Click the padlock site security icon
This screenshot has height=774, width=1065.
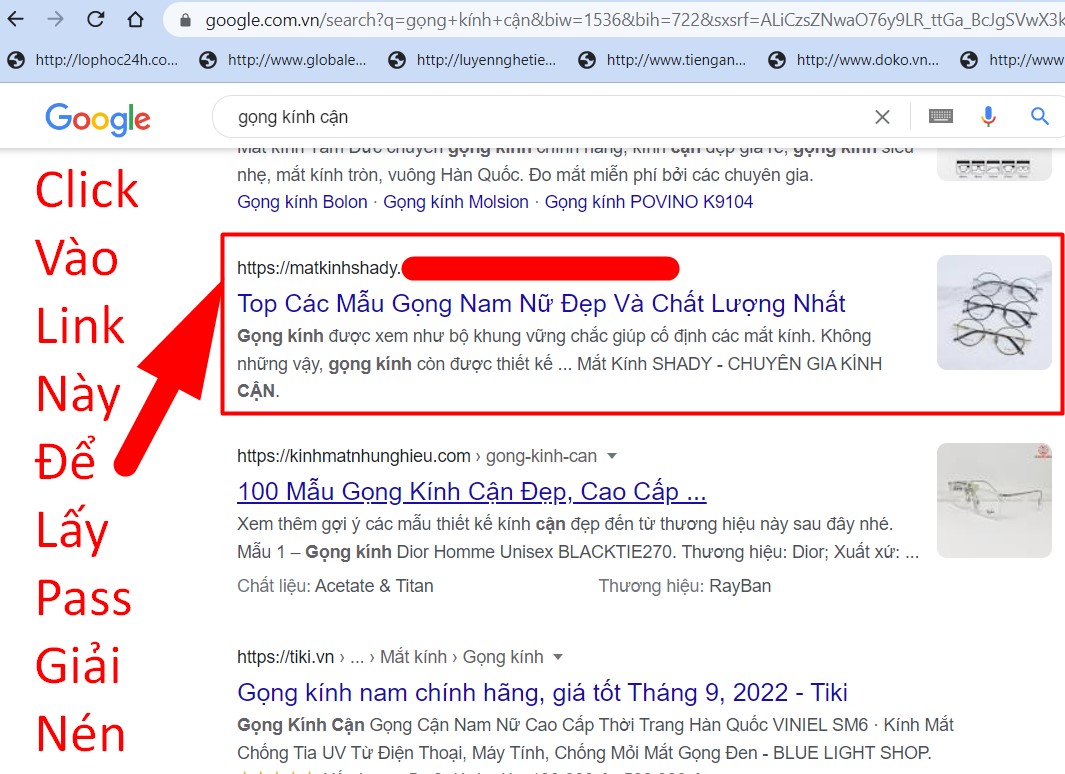(x=185, y=20)
